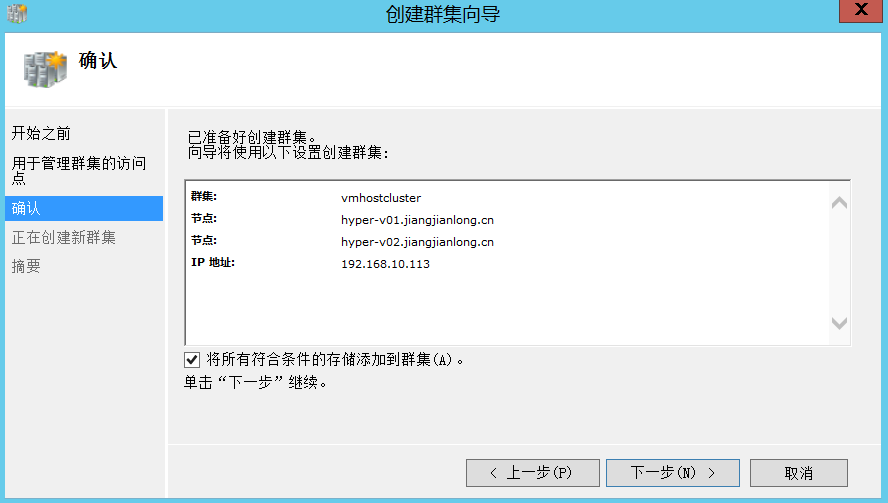888x503 pixels.
Task: Select the 确认 step in sidebar
Action: click(x=84, y=208)
